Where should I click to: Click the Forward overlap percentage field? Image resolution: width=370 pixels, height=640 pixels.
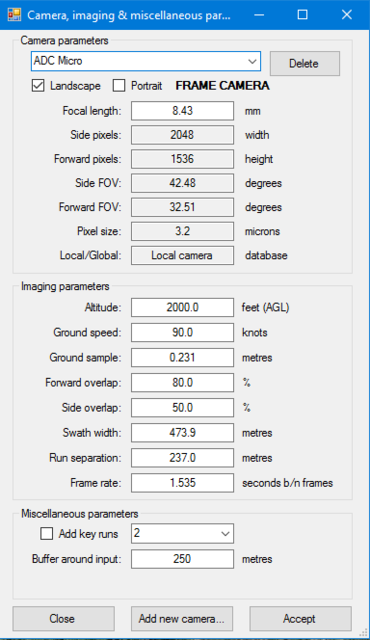(182, 382)
